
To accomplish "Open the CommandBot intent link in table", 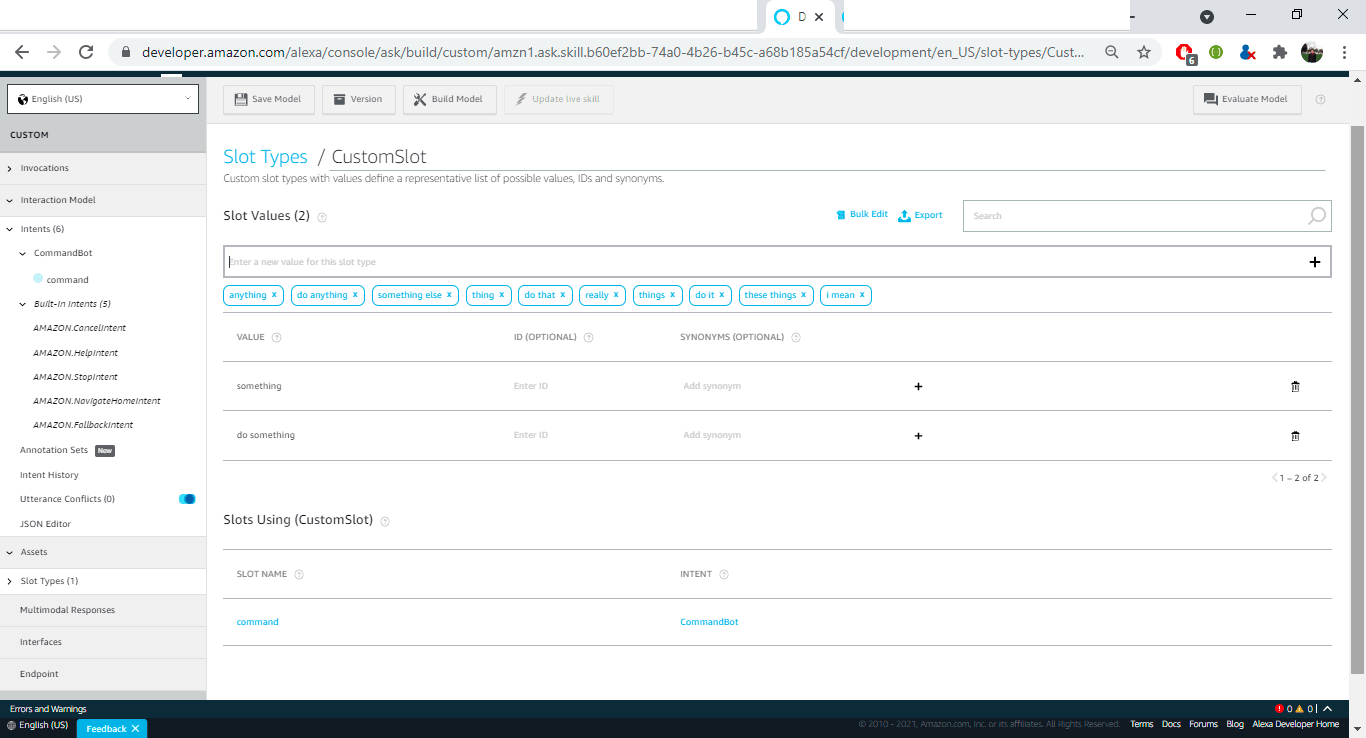I will tap(709, 622).
